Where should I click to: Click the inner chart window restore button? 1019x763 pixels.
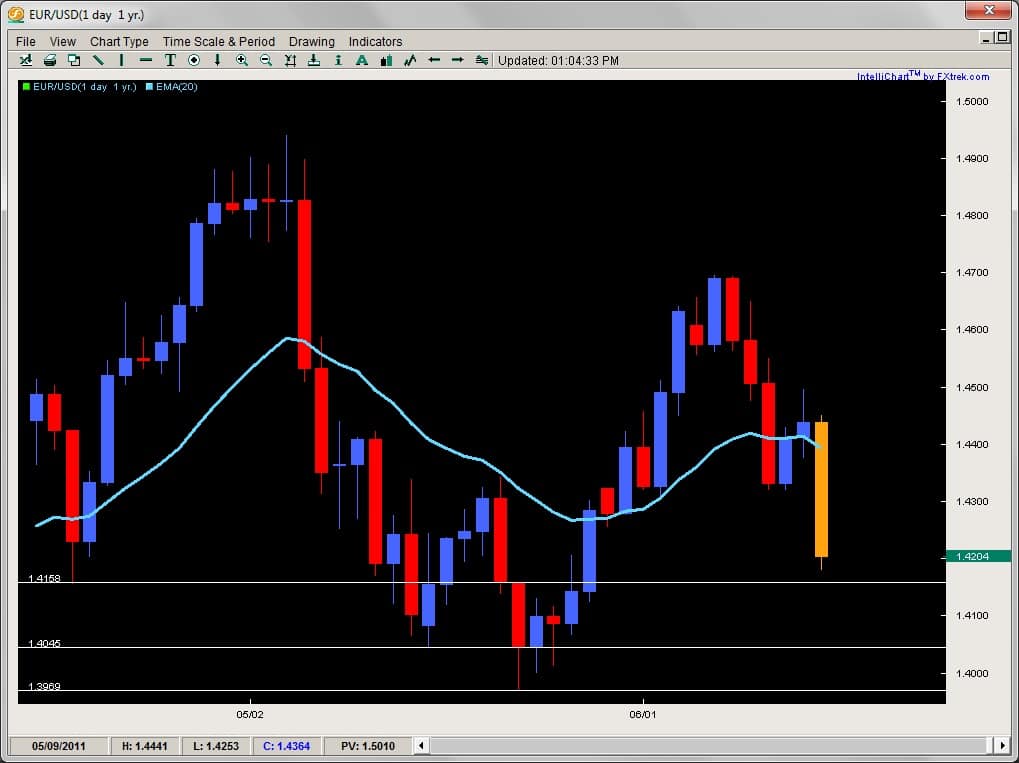[1001, 38]
